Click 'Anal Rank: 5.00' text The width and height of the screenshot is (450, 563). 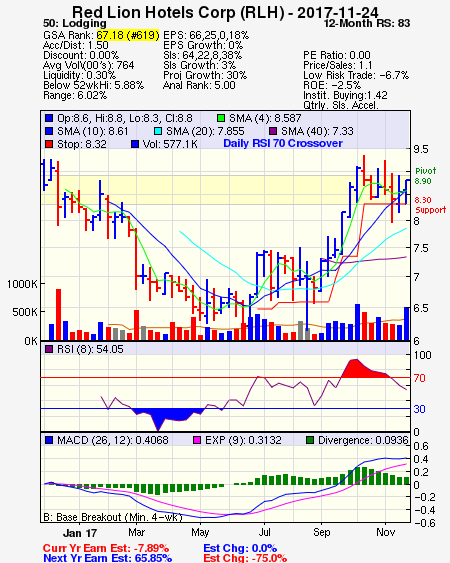[x=199, y=85]
